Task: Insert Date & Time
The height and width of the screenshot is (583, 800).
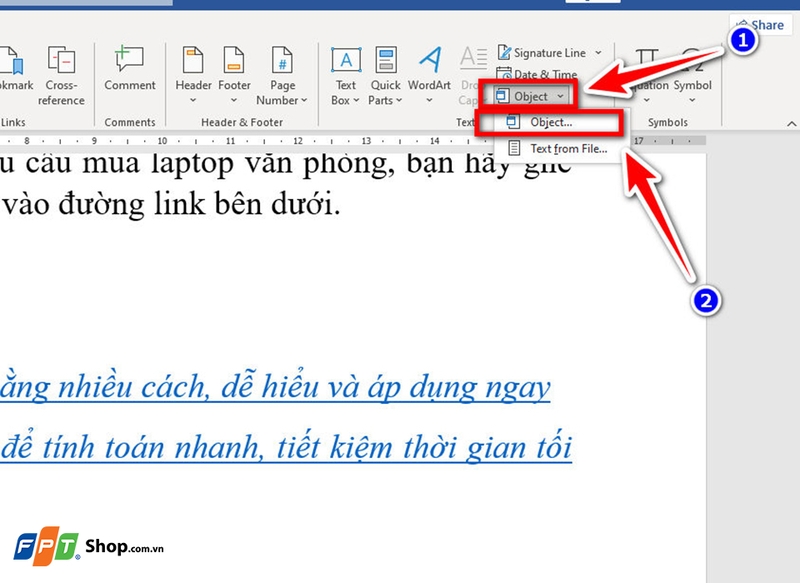Action: (537, 74)
